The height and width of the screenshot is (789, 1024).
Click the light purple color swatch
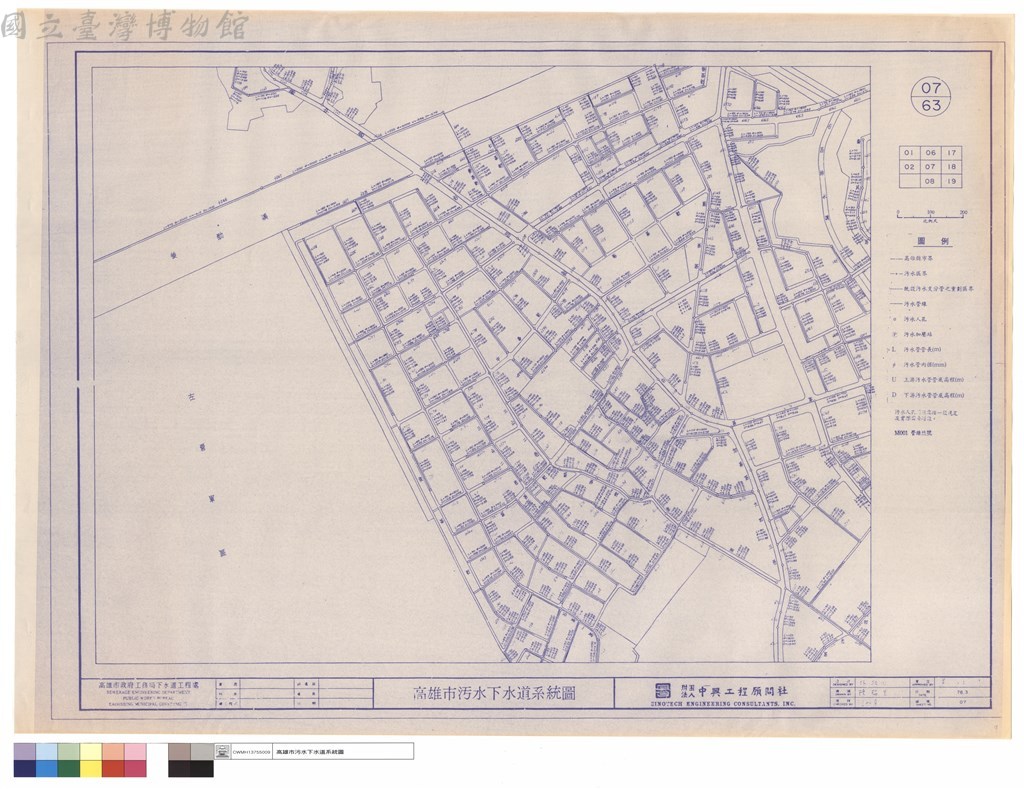click(x=25, y=752)
